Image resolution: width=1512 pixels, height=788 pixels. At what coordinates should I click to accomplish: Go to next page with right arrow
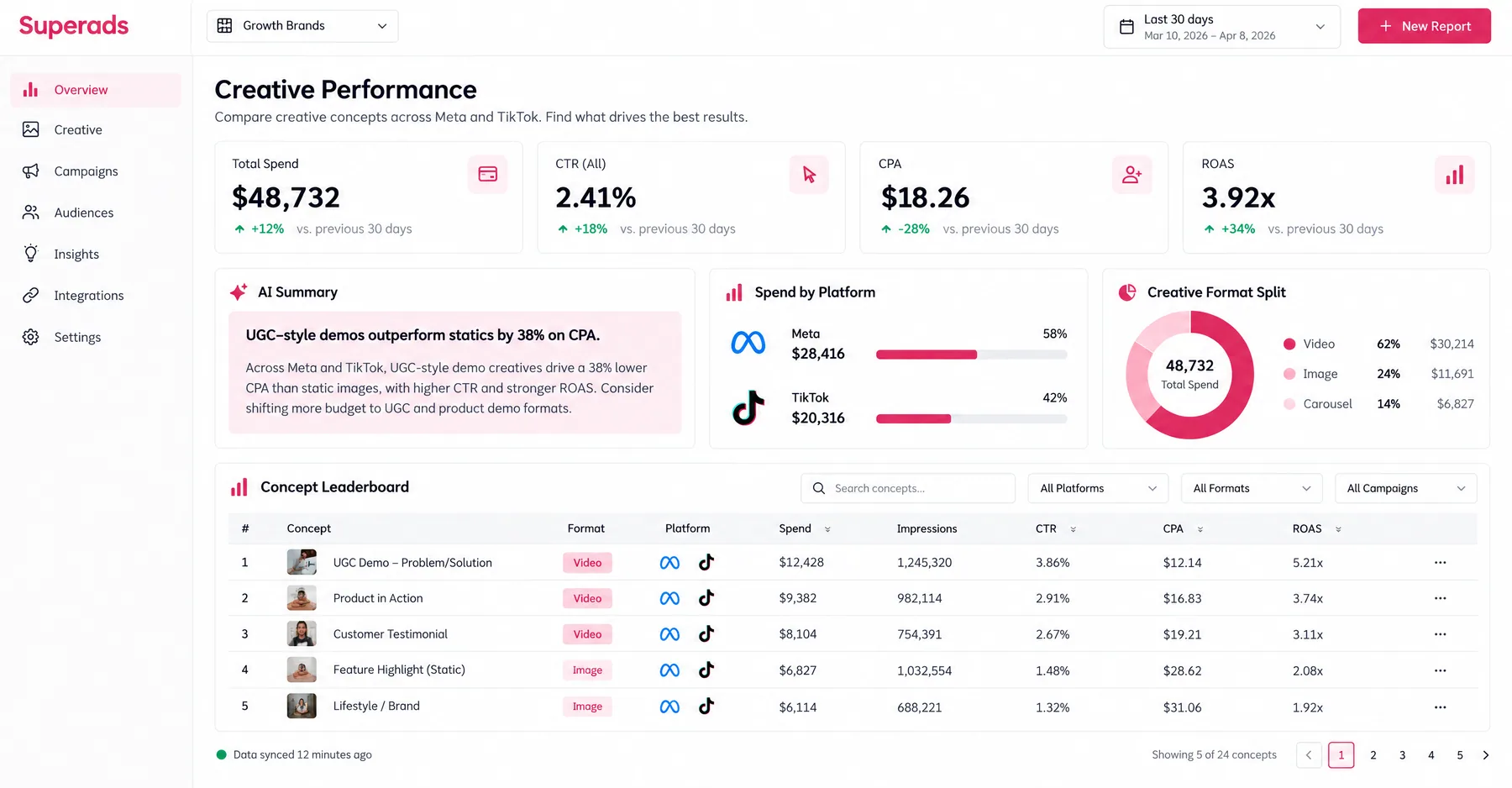1485,755
